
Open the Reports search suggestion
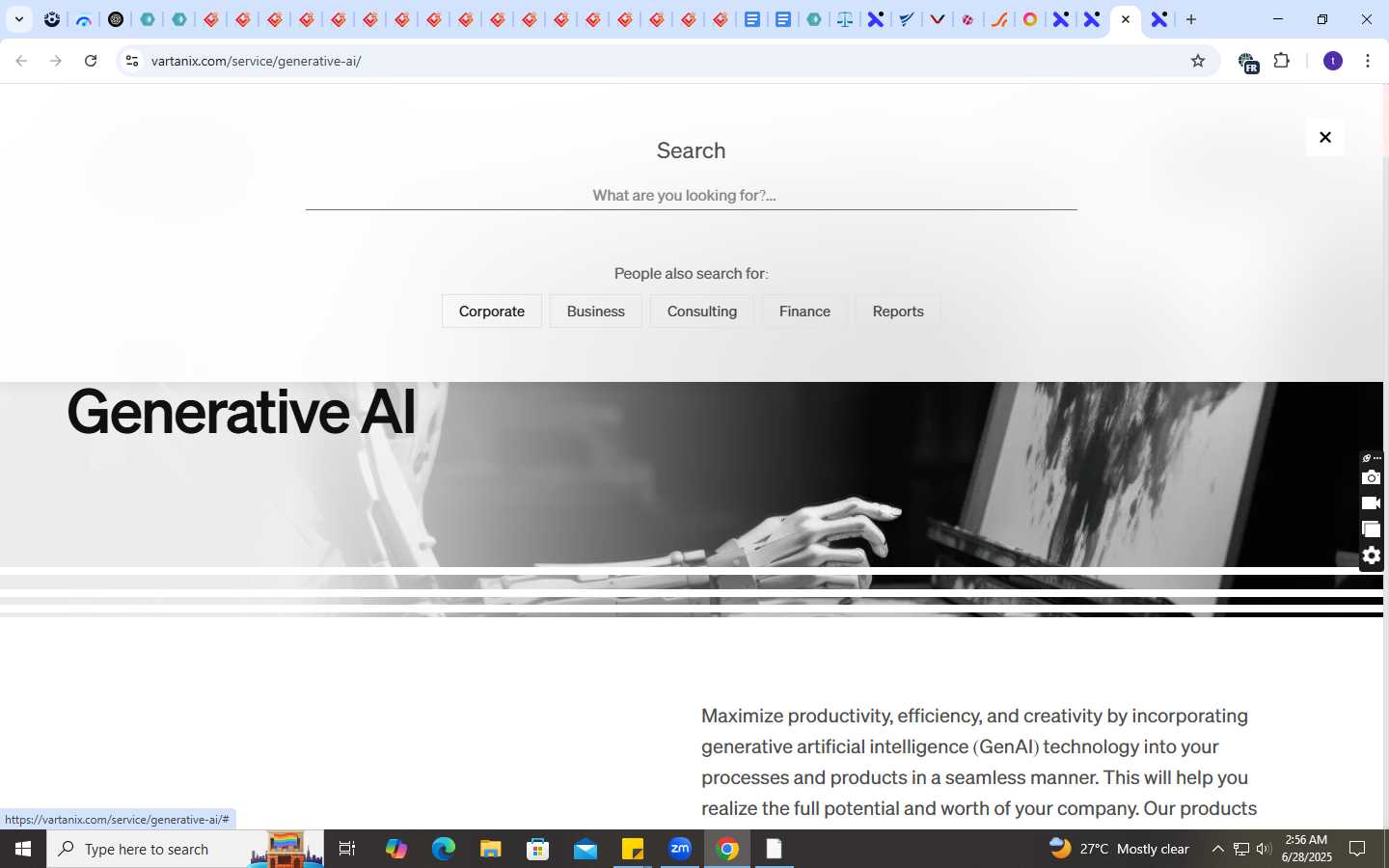coord(898,312)
